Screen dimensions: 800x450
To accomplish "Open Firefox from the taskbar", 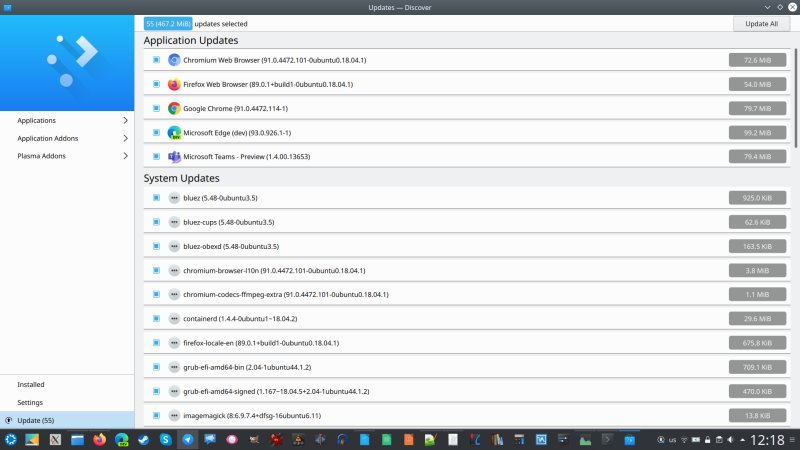I will 99,439.
